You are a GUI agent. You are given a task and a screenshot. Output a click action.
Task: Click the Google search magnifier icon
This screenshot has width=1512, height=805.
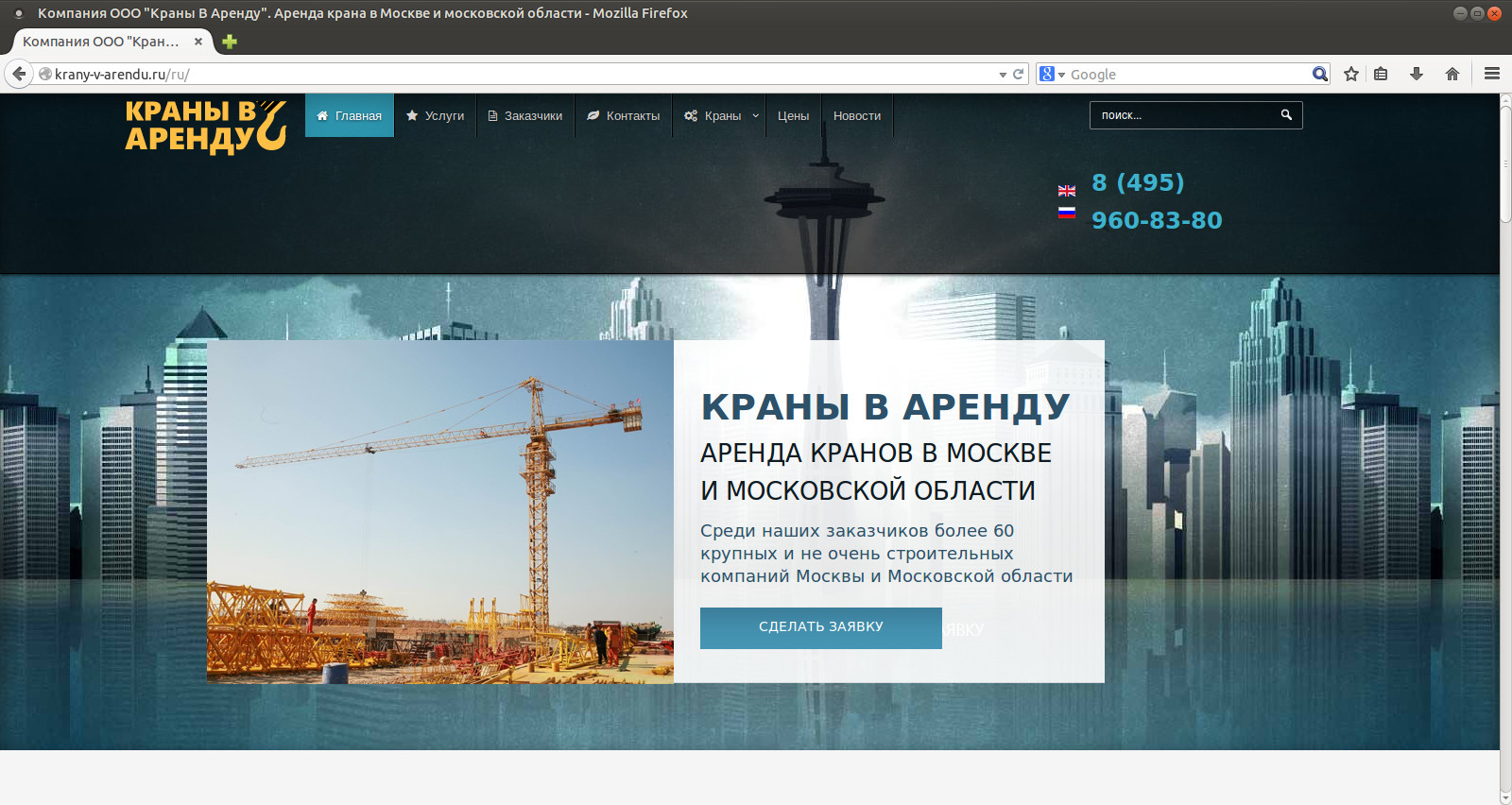click(1319, 74)
